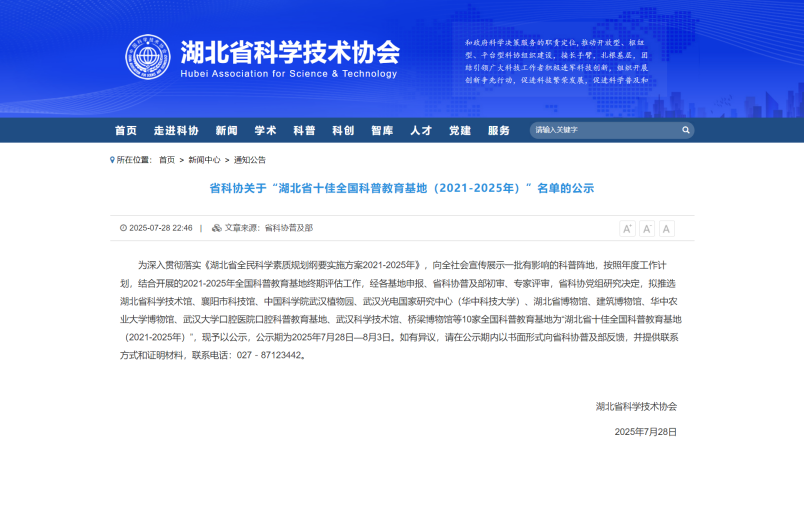Increase font size with A+ button
This screenshot has height=528, width=804.
coord(627,229)
